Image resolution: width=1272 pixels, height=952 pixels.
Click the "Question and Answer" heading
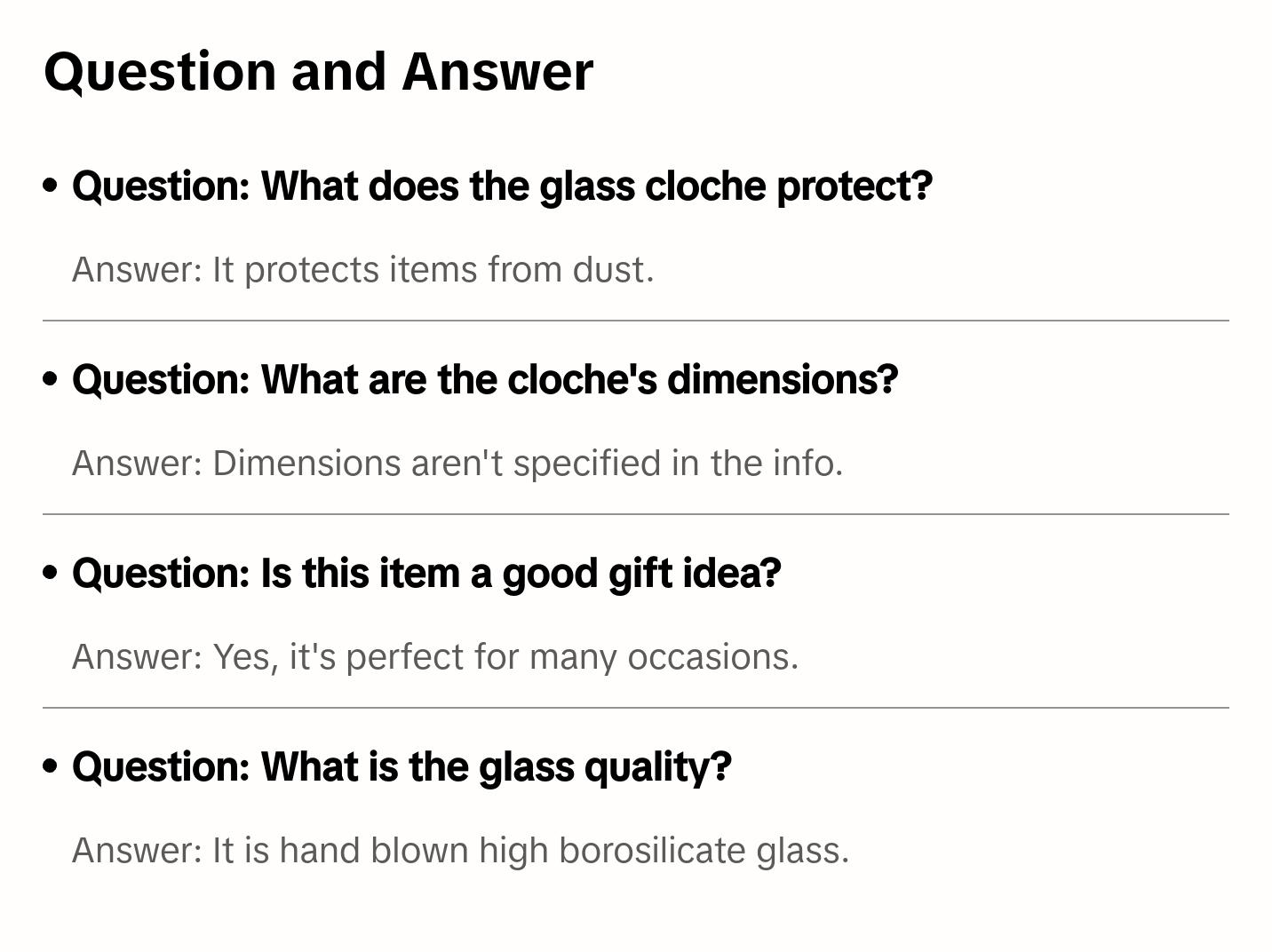point(318,72)
